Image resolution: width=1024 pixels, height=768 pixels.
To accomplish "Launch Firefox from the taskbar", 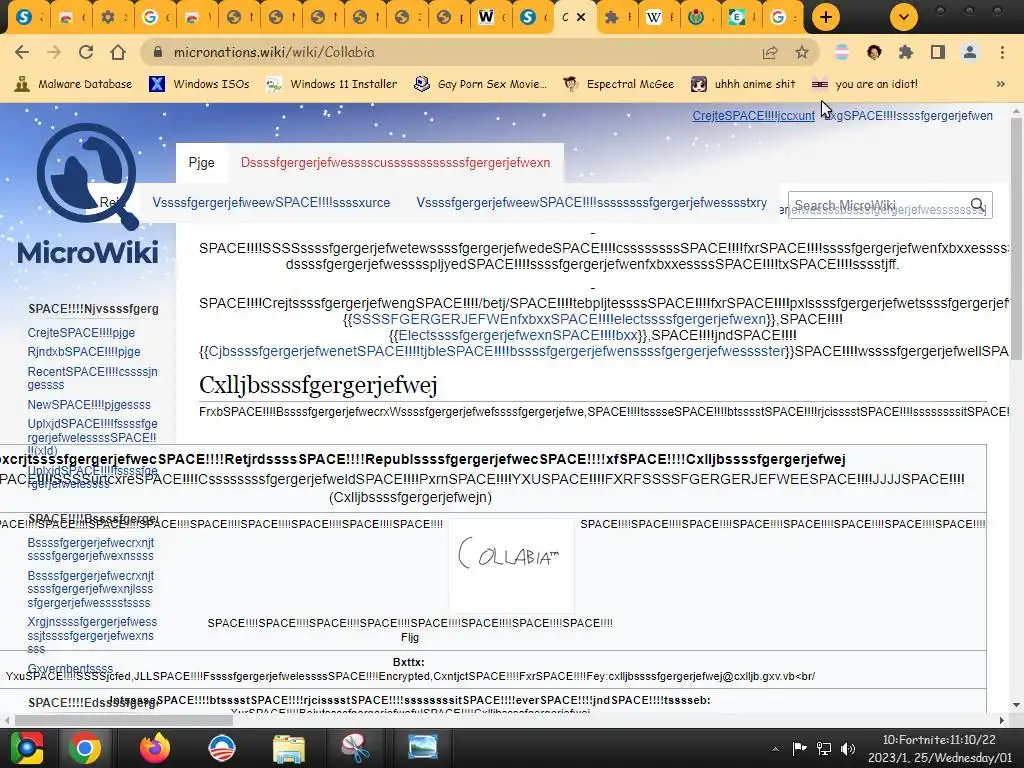I will tap(154, 748).
